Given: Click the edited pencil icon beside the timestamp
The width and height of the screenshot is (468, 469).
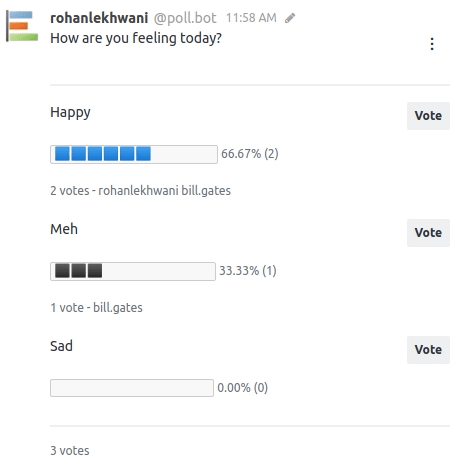Looking at the screenshot, I should click(290, 18).
